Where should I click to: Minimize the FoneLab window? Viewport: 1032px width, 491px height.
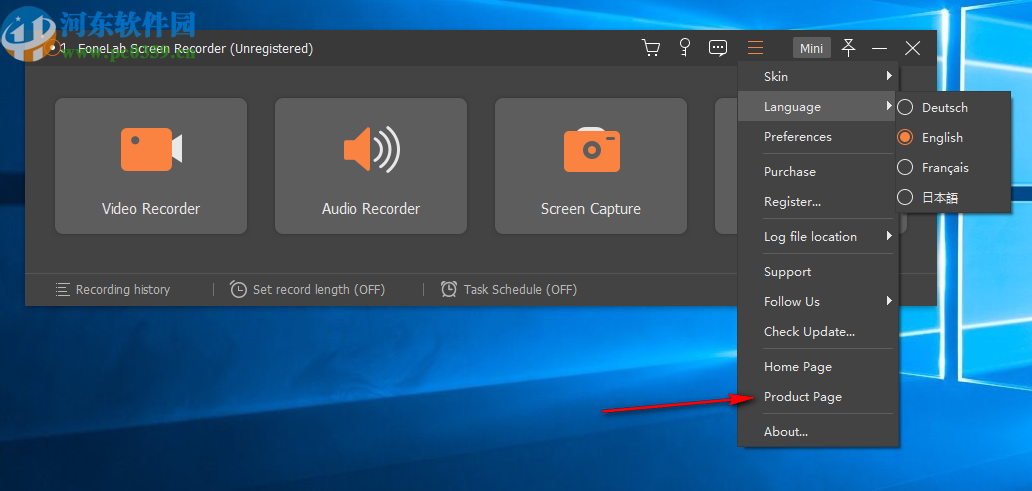pos(879,48)
